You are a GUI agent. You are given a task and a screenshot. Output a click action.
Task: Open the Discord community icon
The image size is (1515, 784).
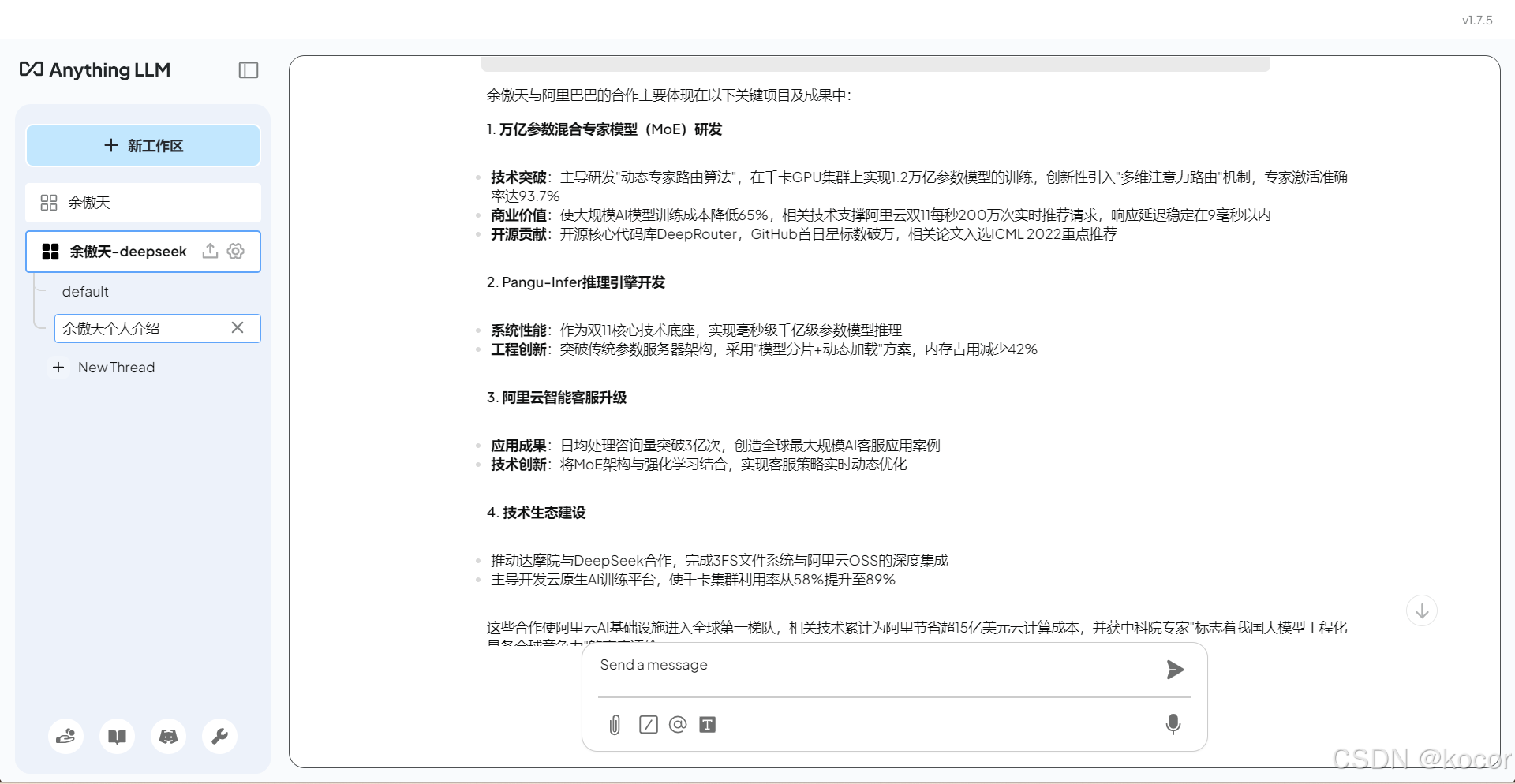pos(169,736)
